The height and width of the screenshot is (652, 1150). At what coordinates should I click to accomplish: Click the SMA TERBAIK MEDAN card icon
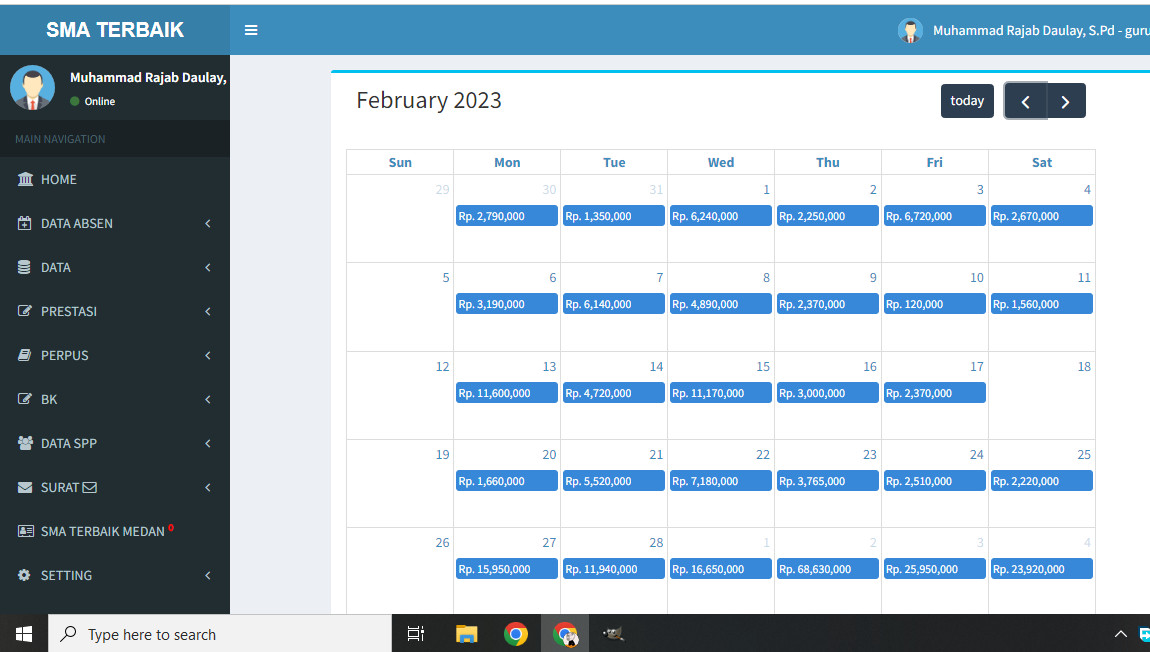(25, 531)
